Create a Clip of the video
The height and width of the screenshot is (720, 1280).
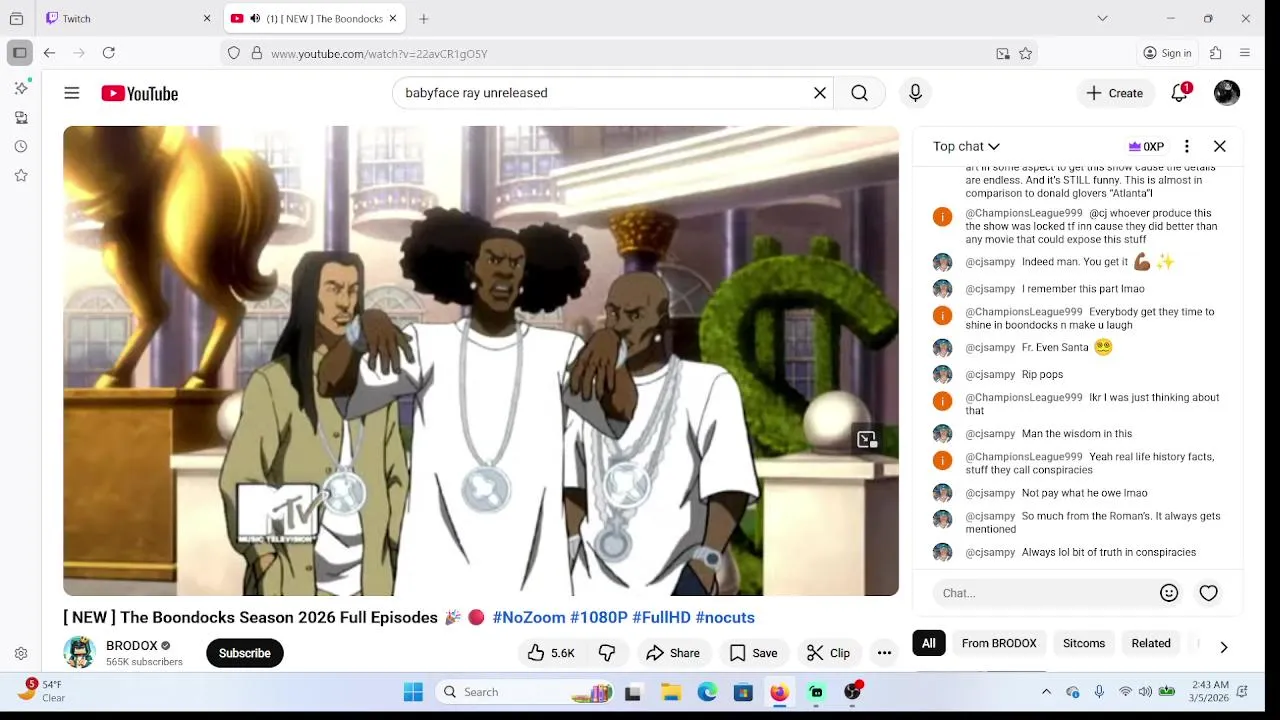828,653
